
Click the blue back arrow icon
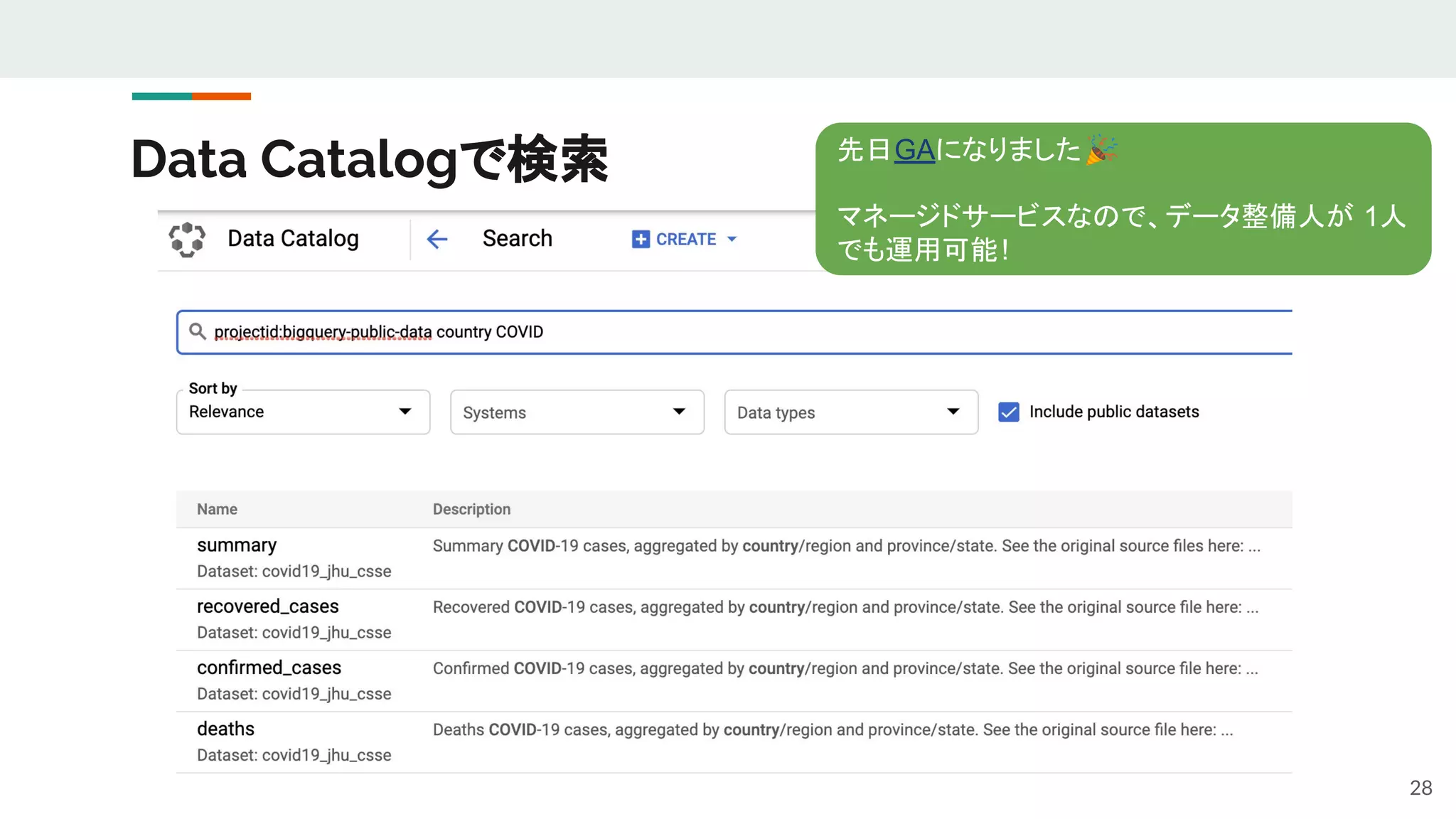(437, 239)
